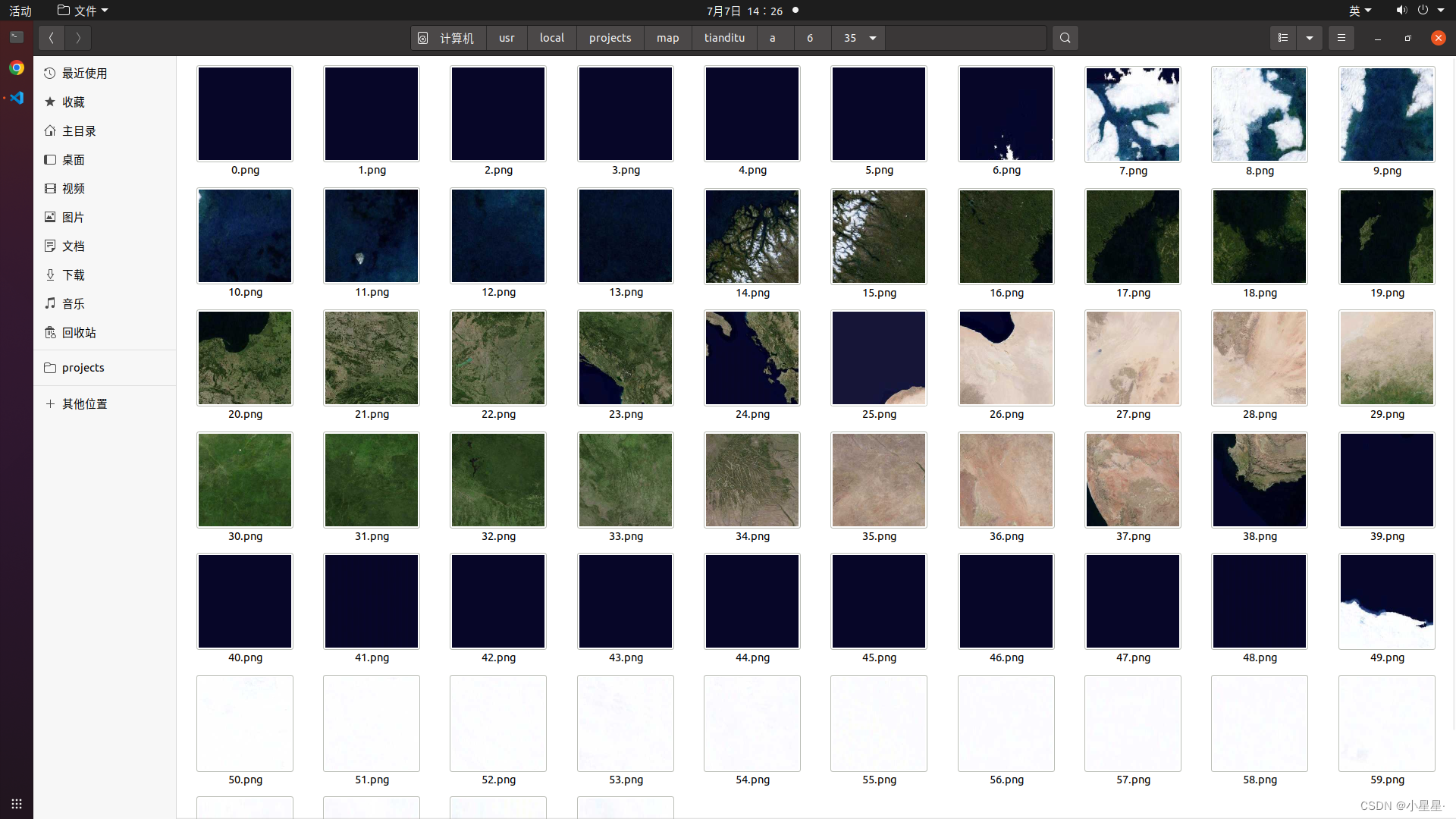Select thumbnail 15.png snowy mountains
This screenshot has width=1456, height=819.
879,236
